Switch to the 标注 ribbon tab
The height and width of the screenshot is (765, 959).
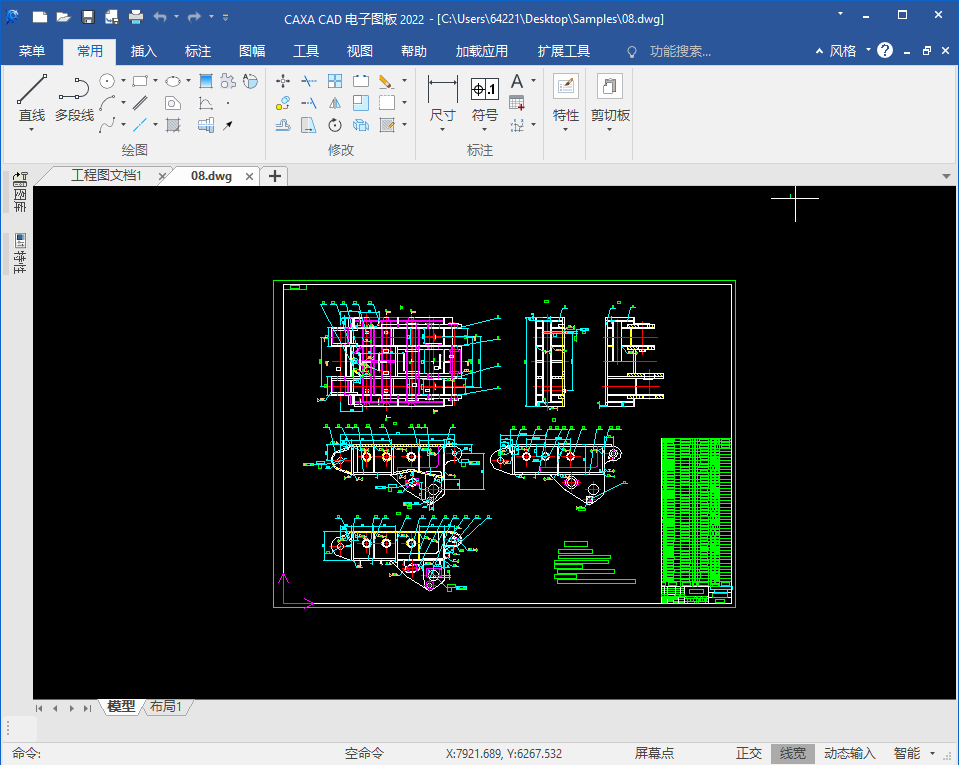click(198, 51)
